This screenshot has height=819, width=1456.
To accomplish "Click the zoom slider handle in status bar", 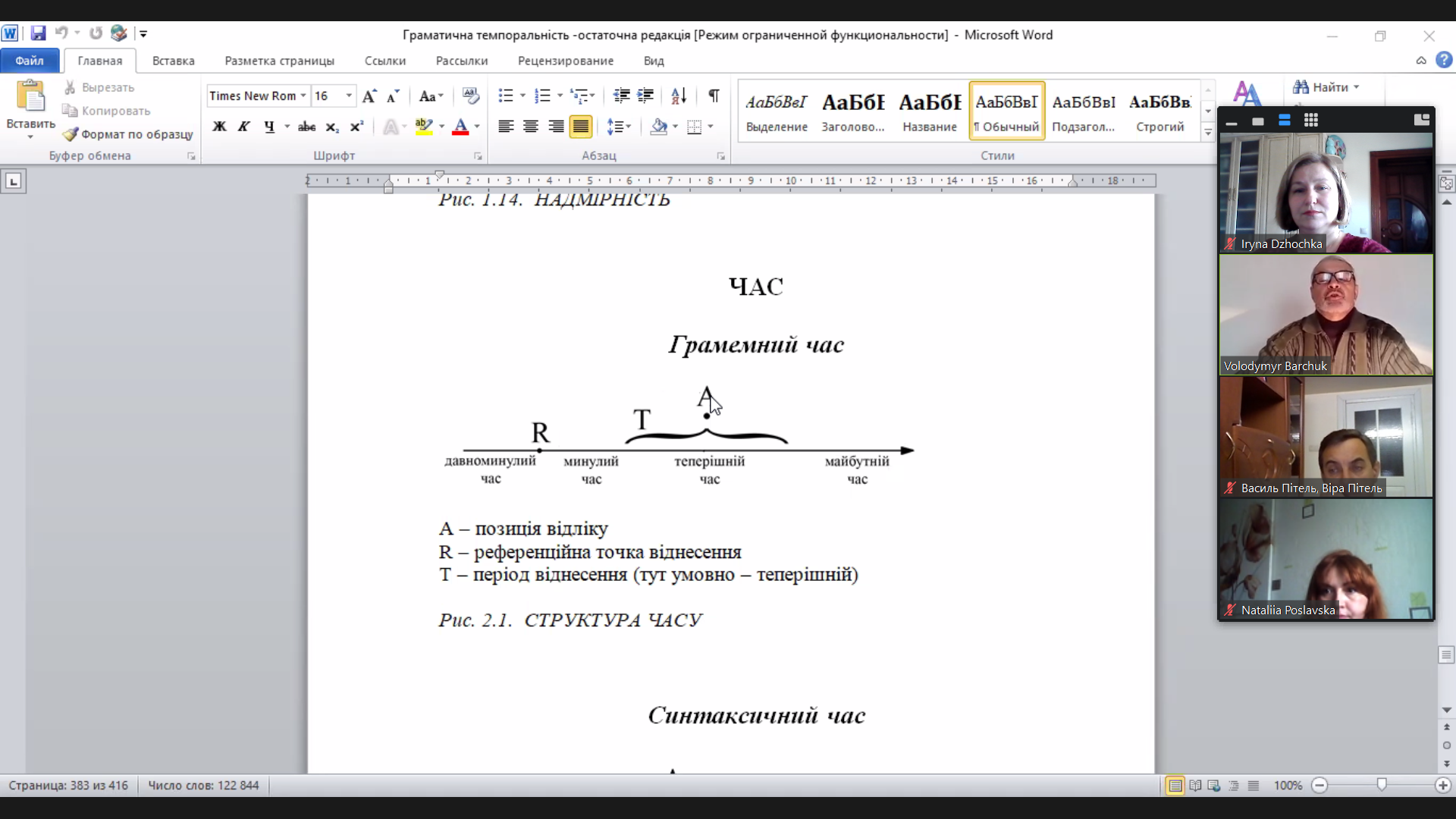I will point(1382,785).
